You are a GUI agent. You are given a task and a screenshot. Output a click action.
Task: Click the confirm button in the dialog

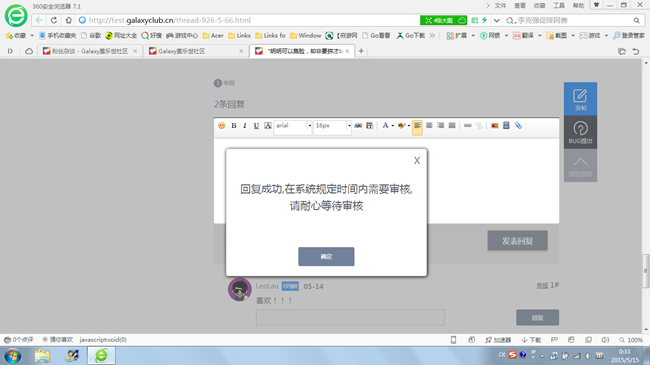(326, 256)
